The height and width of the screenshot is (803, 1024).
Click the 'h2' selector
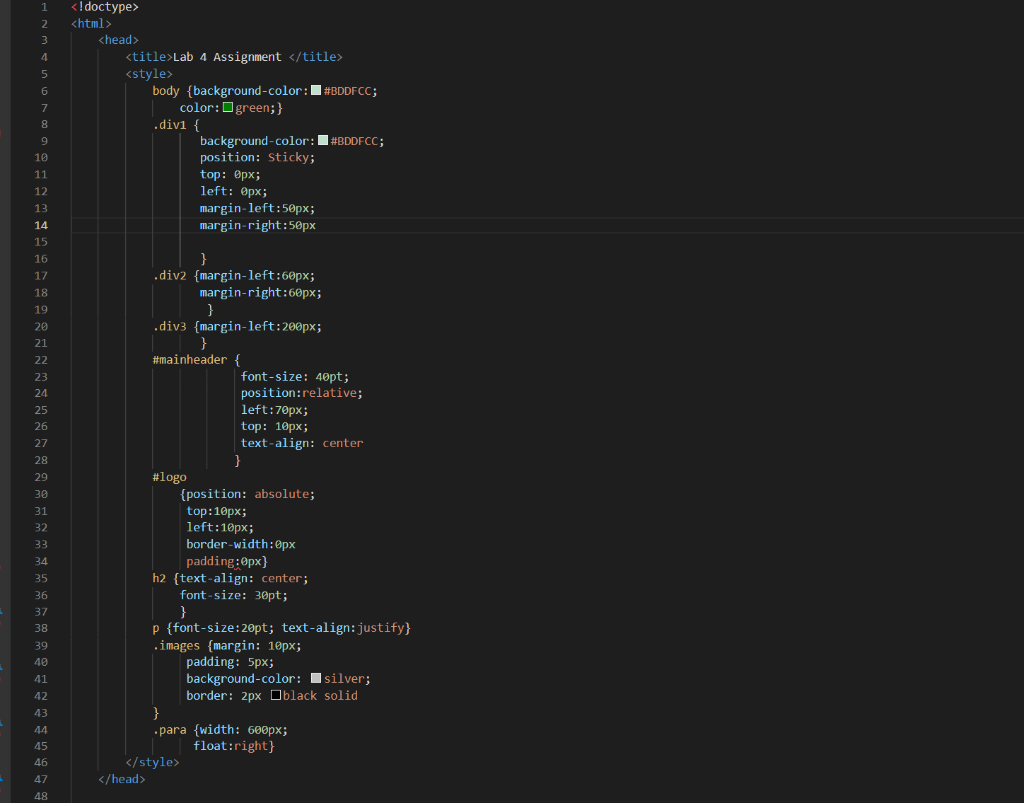[x=159, y=578]
